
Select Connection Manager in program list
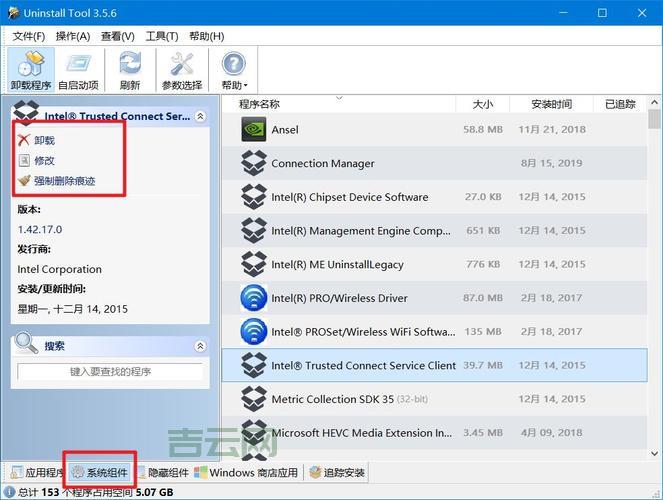tap(322, 164)
